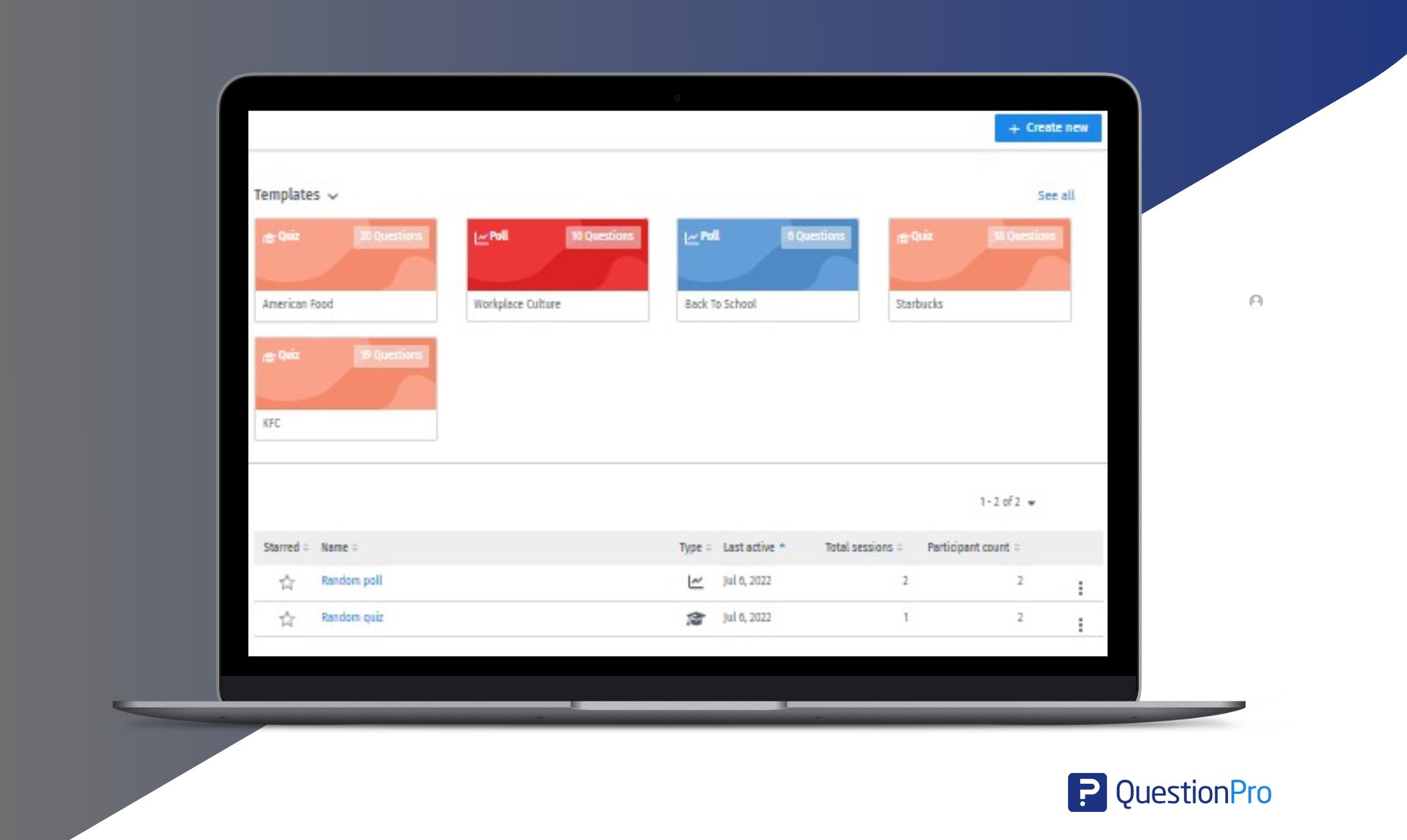
Task: Select the American Food quiz template
Action: [x=346, y=265]
